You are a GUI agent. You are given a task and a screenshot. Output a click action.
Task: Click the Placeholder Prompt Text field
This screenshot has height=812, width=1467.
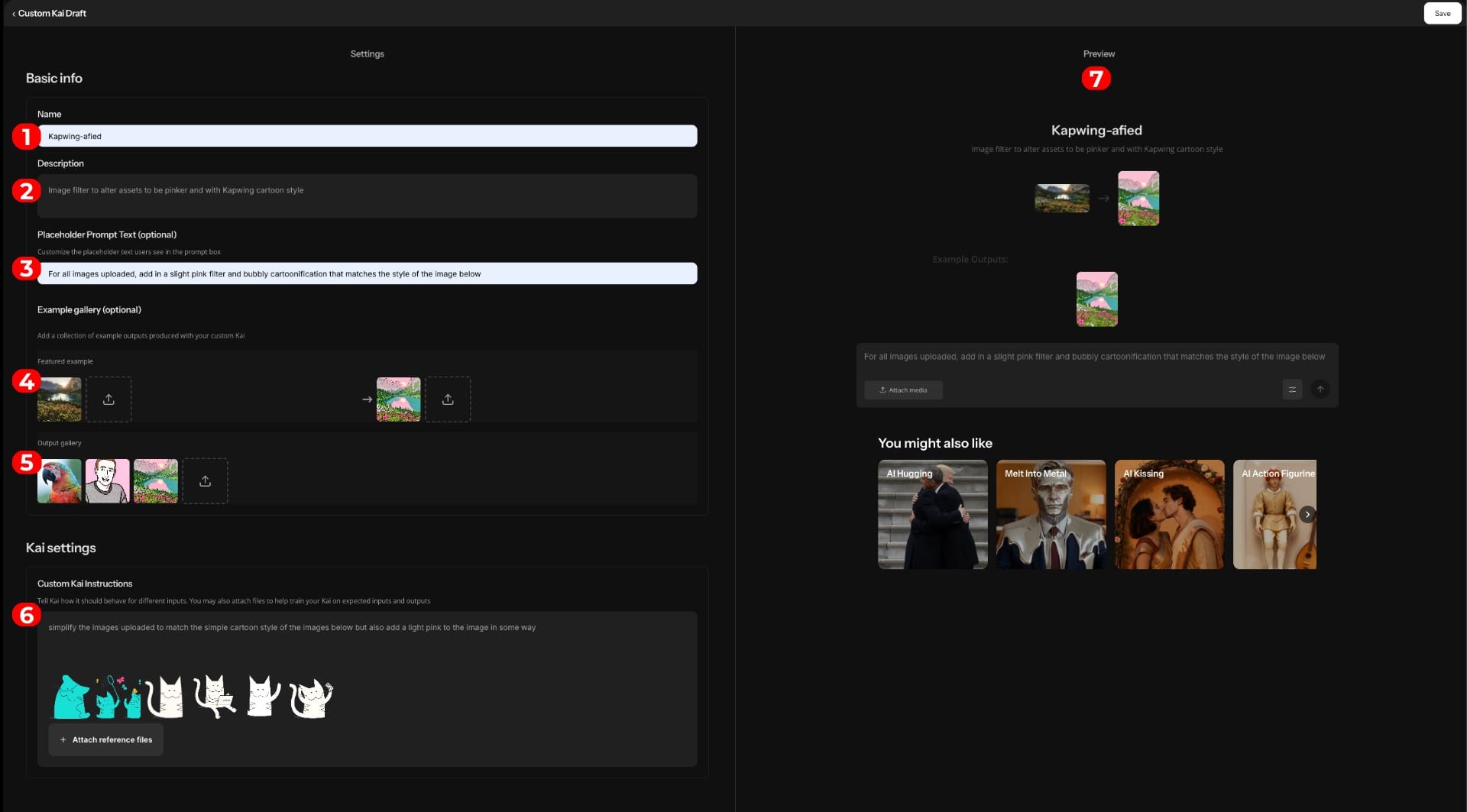367,273
